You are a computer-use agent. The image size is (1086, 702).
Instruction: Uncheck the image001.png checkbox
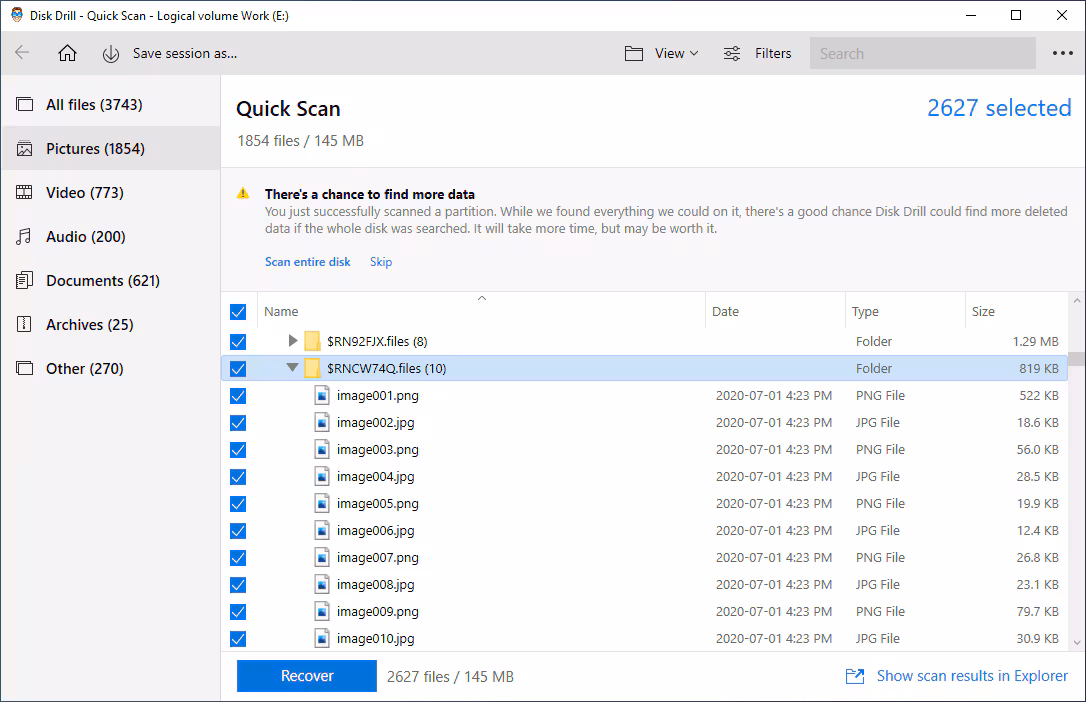pyautogui.click(x=238, y=395)
